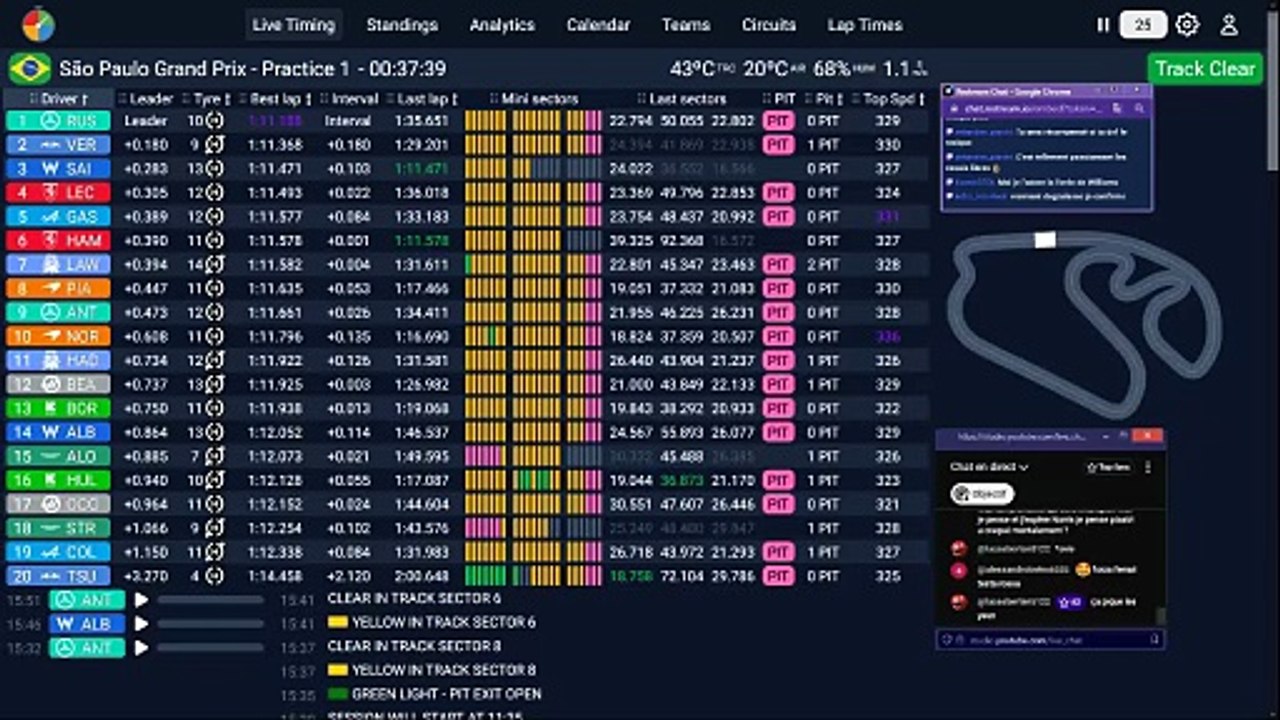
Task: Switch to the Lap Times tab
Action: (x=865, y=25)
